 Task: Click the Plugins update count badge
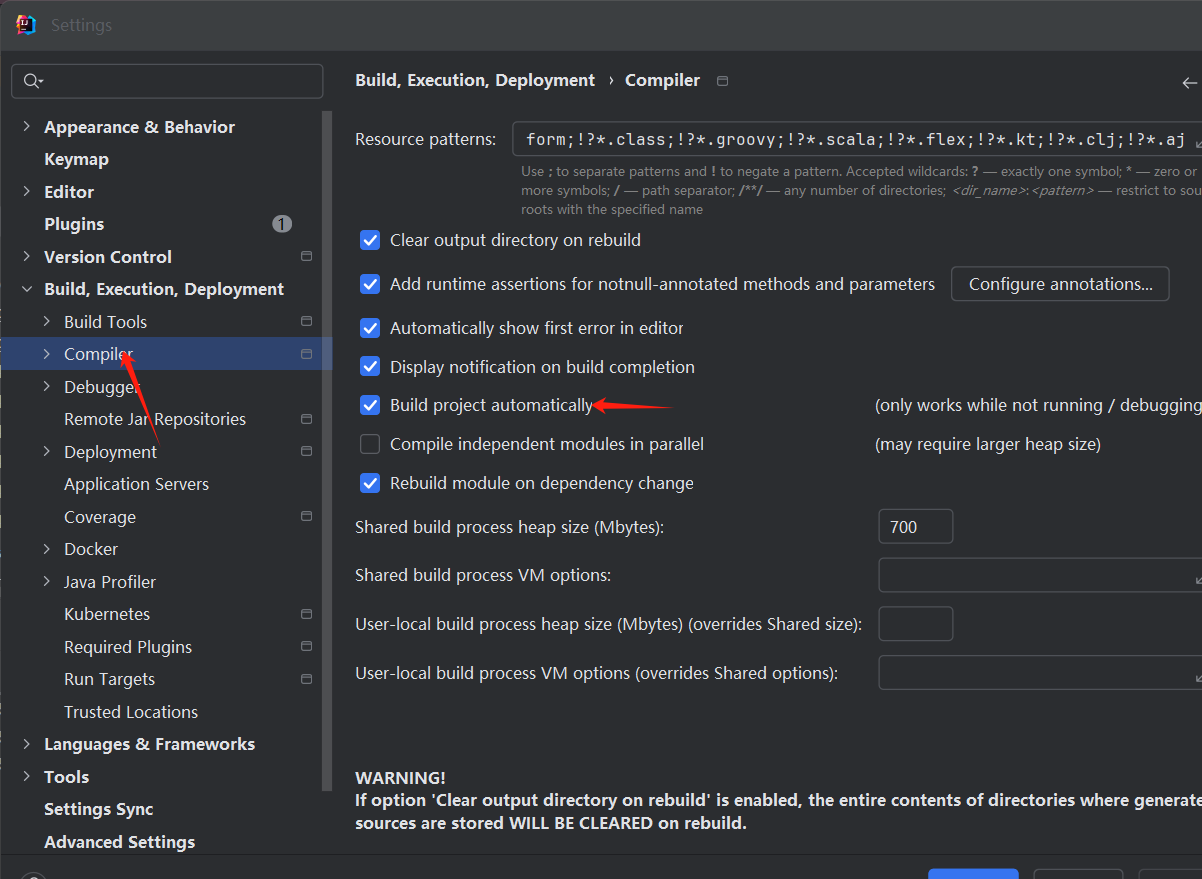[x=282, y=224]
